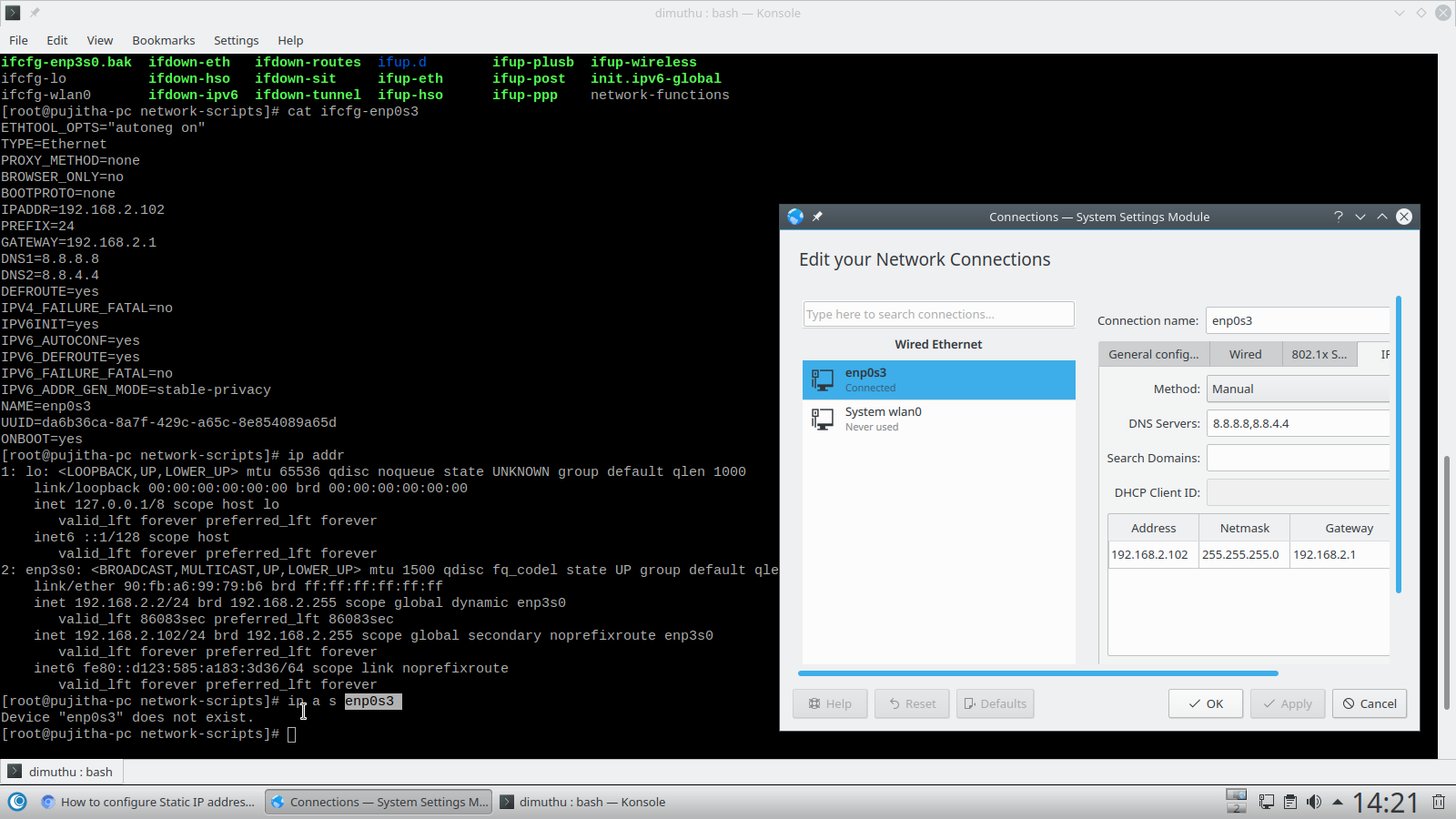Switch to the Wired tab

[x=1246, y=354]
